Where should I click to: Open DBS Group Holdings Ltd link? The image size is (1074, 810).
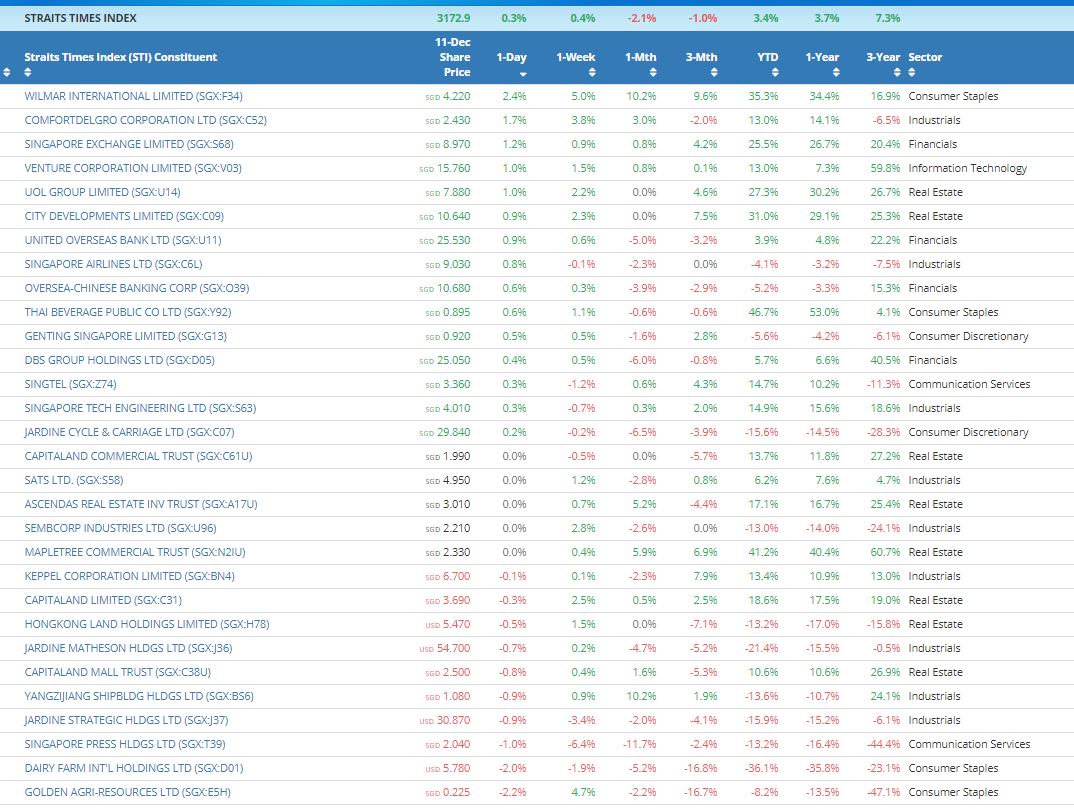point(119,359)
